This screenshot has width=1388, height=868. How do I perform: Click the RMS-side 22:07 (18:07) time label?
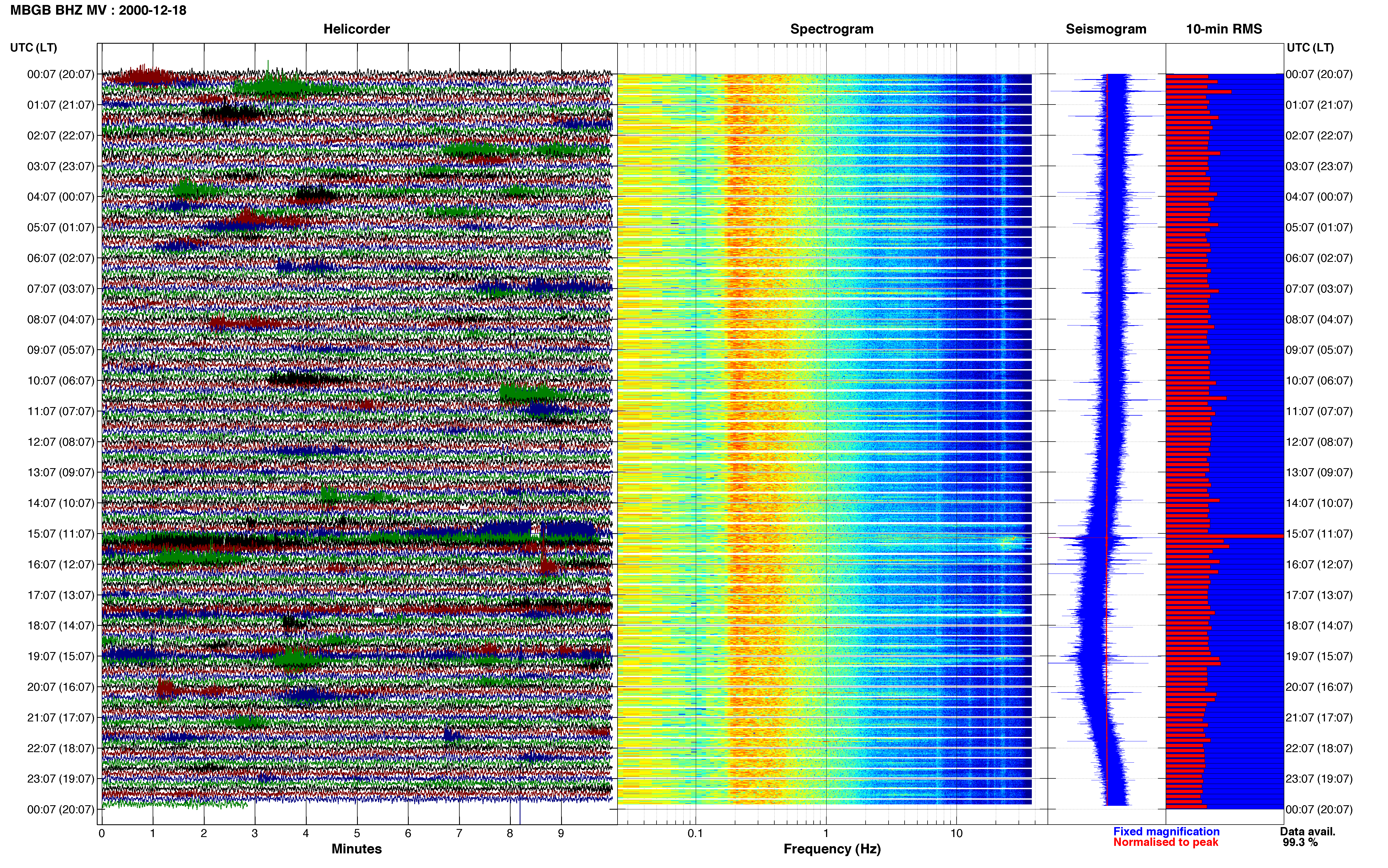click(x=1319, y=749)
